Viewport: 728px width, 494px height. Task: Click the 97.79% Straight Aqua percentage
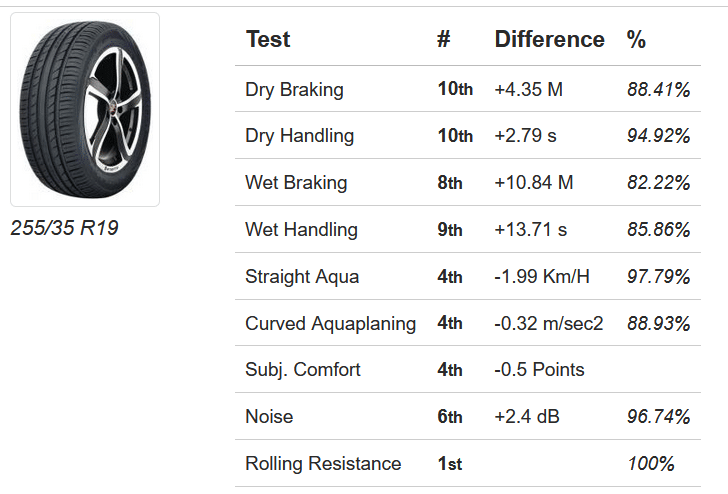pos(658,276)
